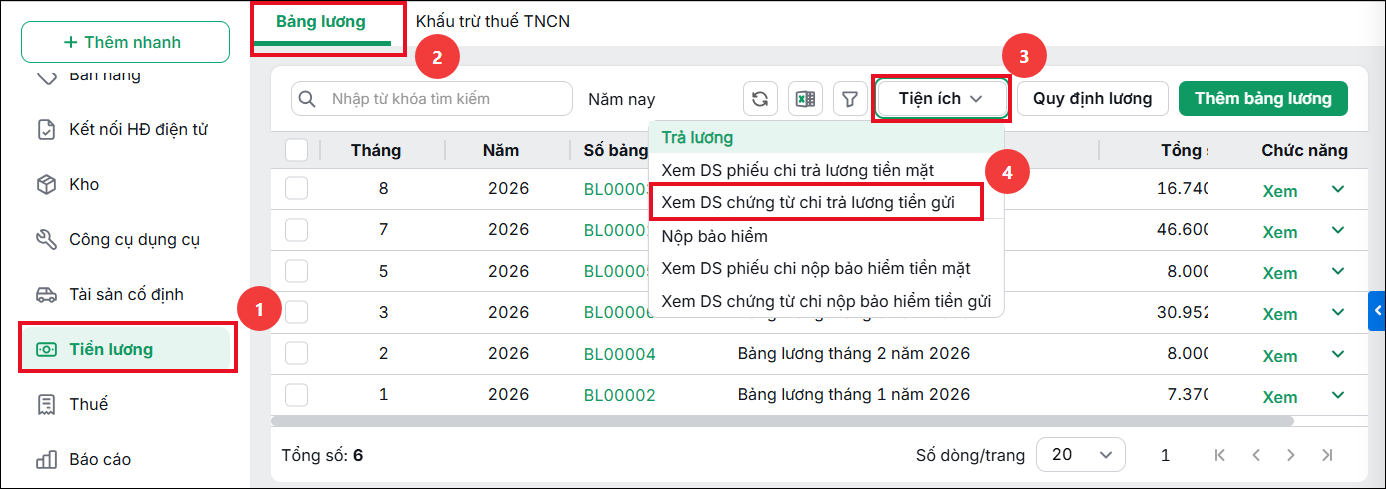This screenshot has width=1386, height=489.
Task: Open Thuế icon in sidebar
Action: tap(46, 405)
